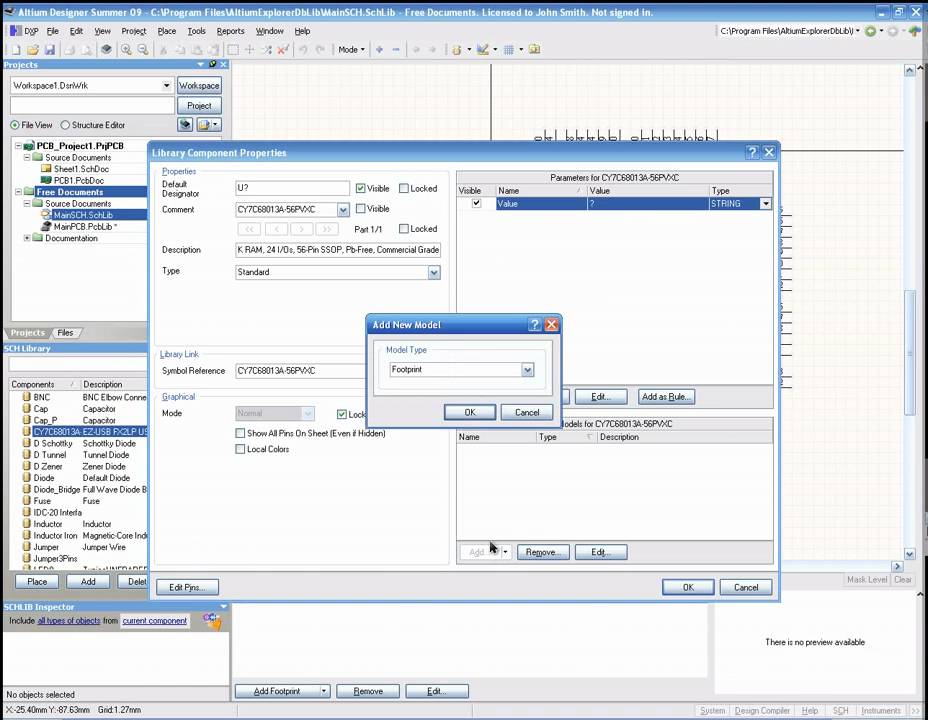Viewport: 928px width, 720px height.
Task: Click the Move Selection cross icon
Action: point(250,50)
